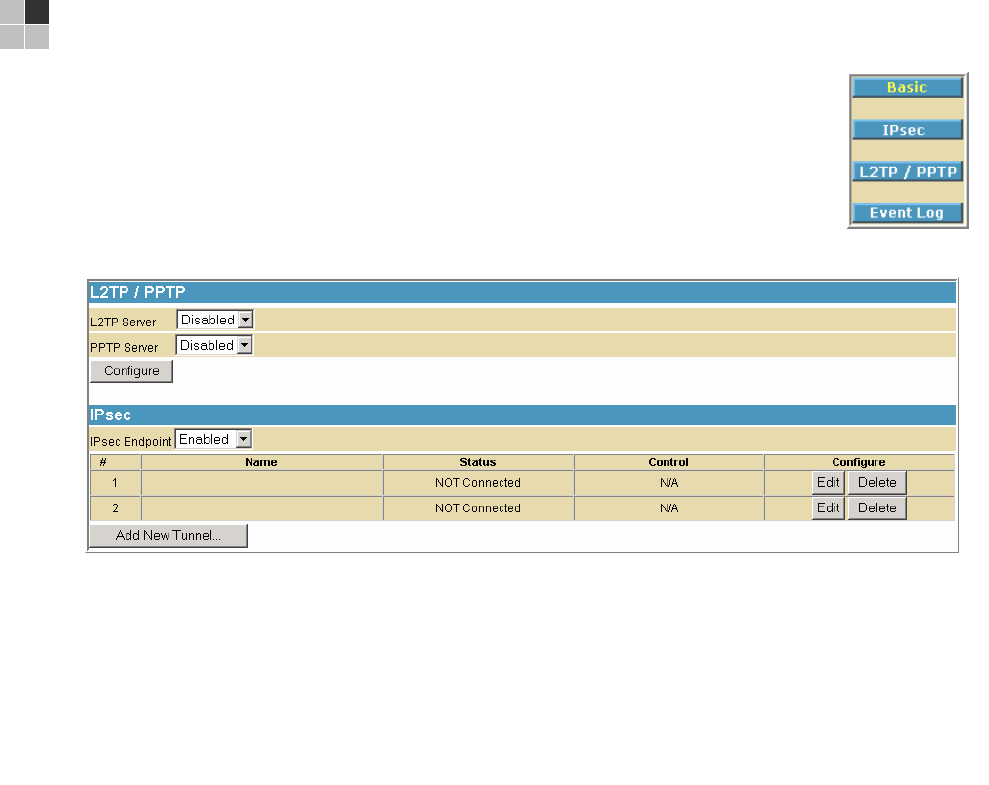Delete tunnel number 2
Screen dimensions: 989x785
[x=877, y=508]
